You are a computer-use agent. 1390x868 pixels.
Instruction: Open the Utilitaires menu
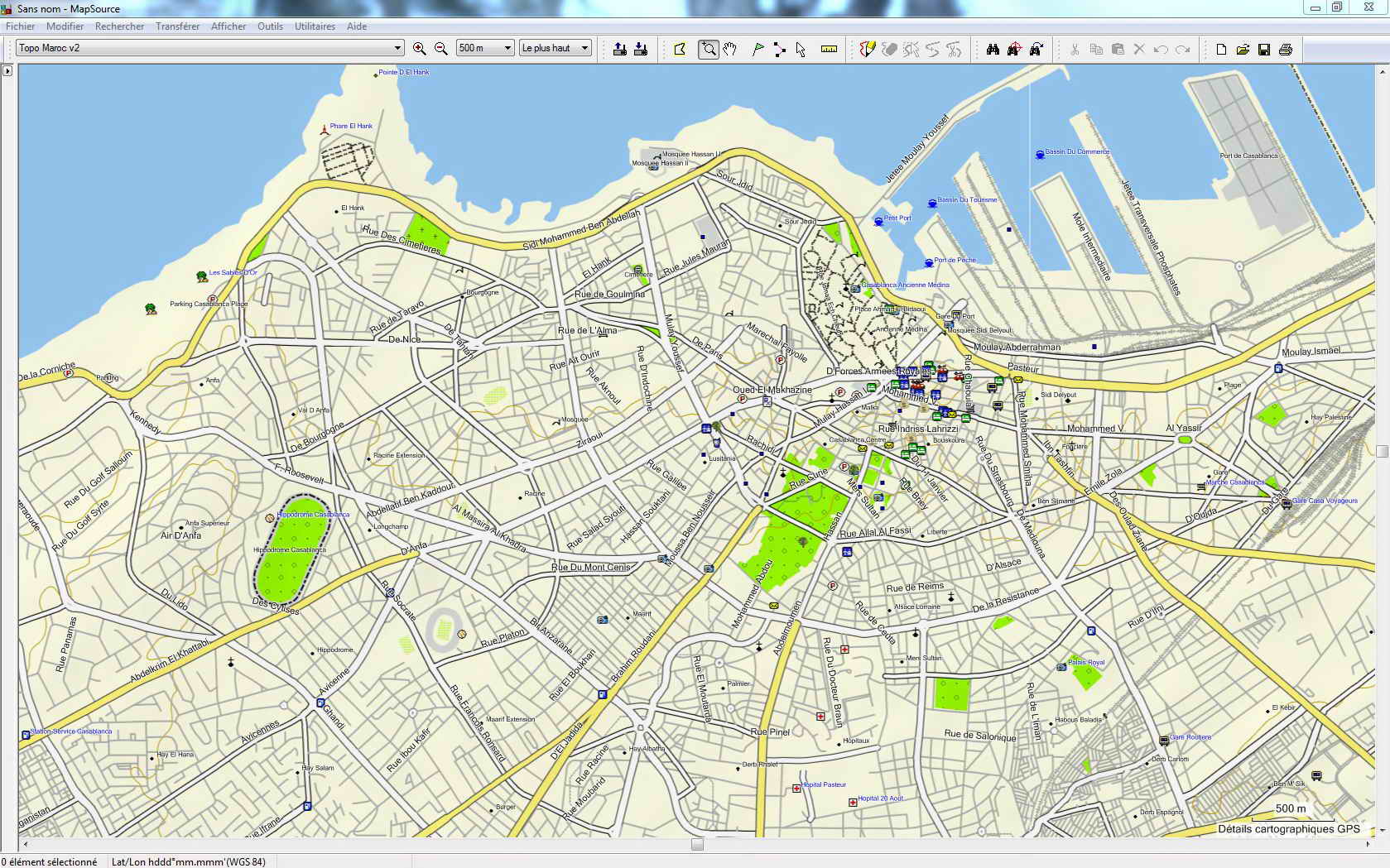pos(315,26)
